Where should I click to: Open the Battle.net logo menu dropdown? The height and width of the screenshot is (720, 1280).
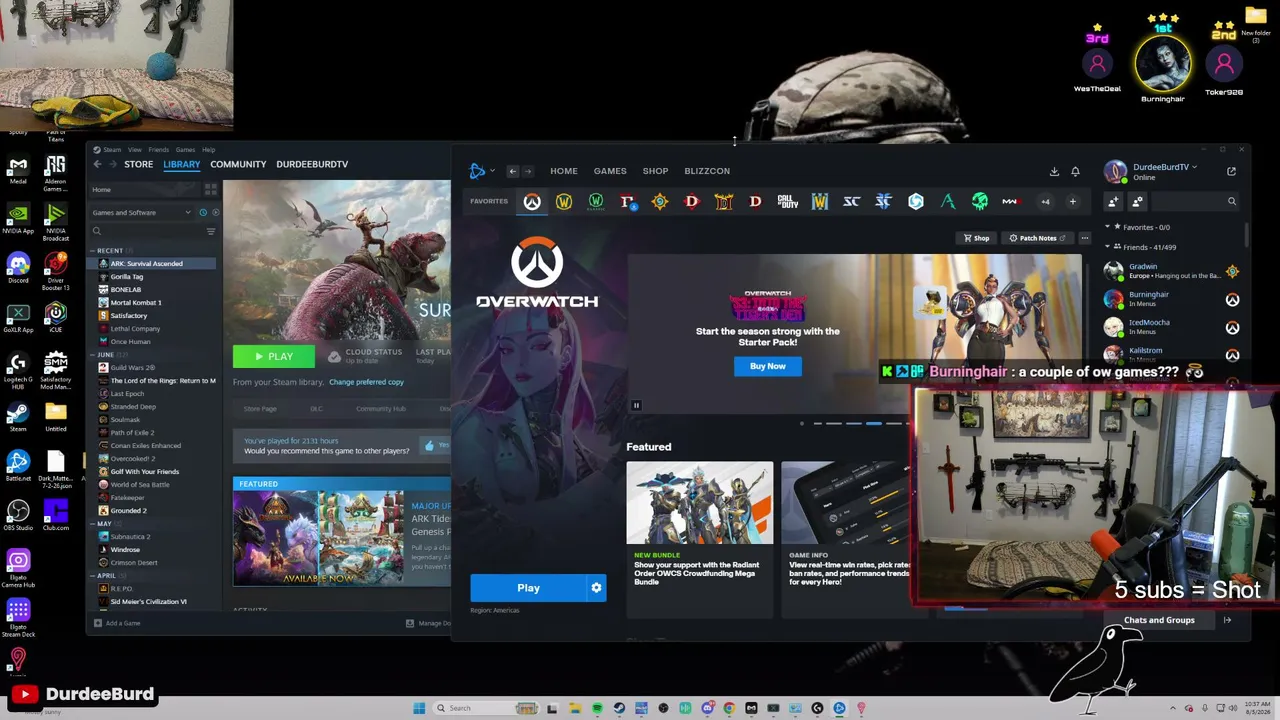click(482, 171)
